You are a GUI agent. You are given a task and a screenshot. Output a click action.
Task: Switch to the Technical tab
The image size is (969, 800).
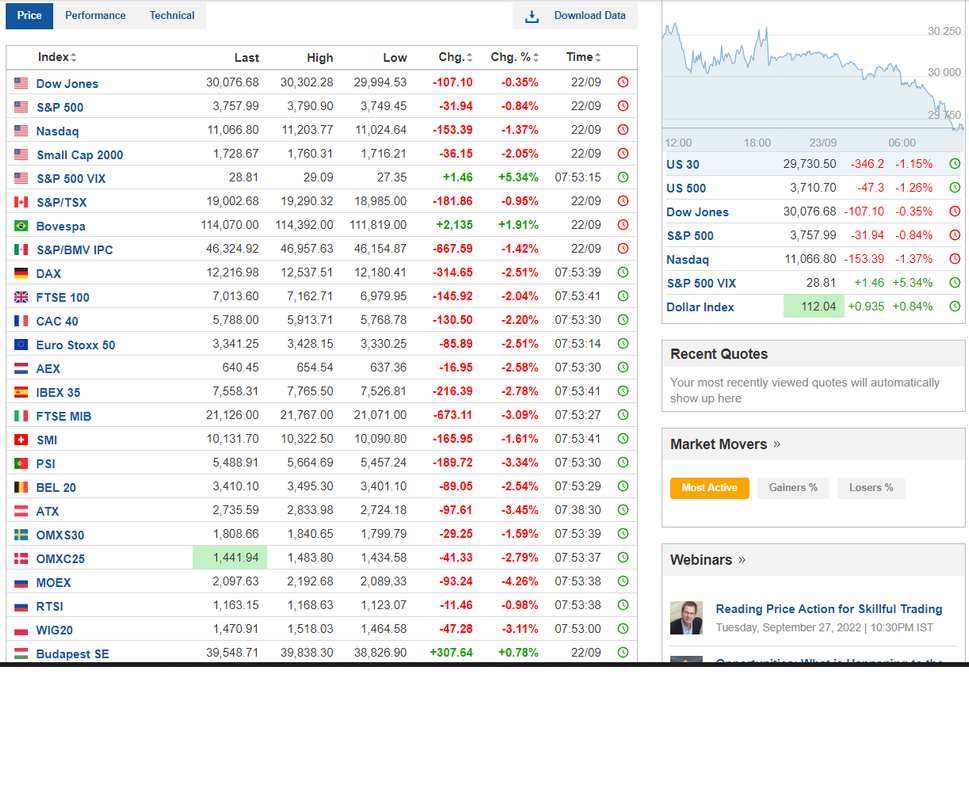(172, 15)
